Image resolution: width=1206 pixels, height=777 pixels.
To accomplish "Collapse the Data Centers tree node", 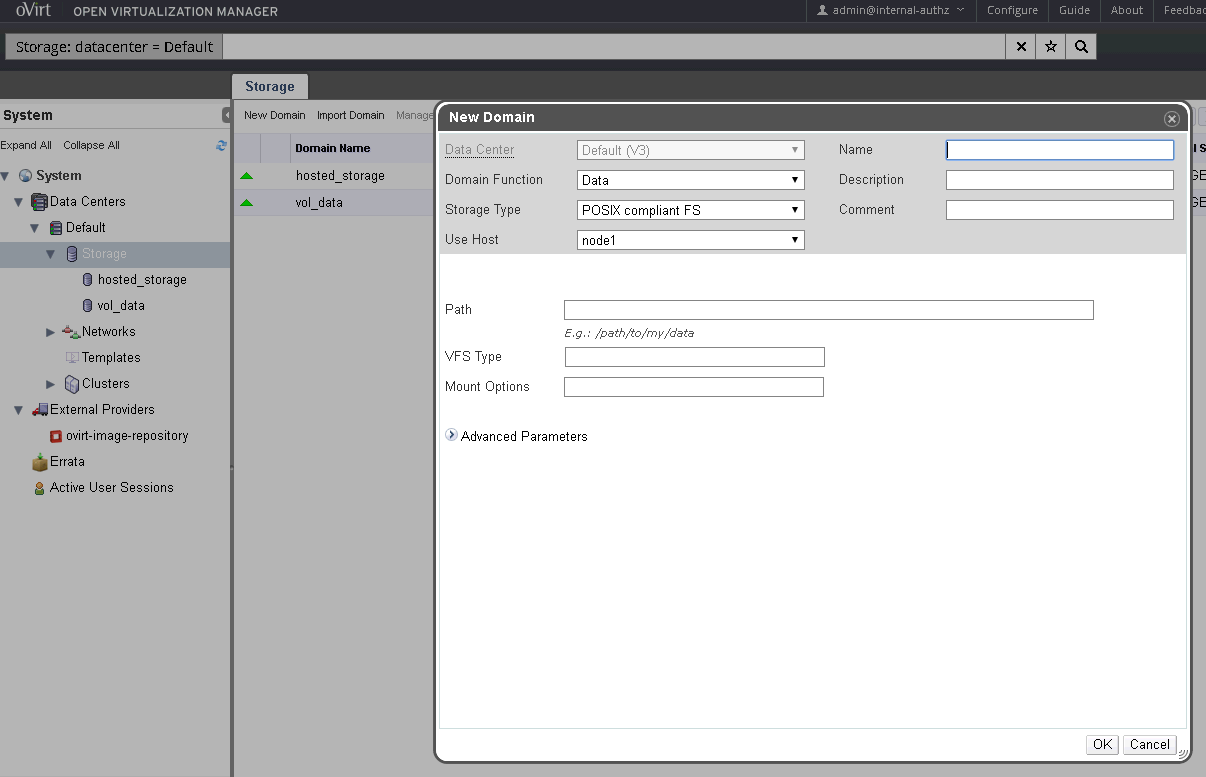I will [x=19, y=202].
